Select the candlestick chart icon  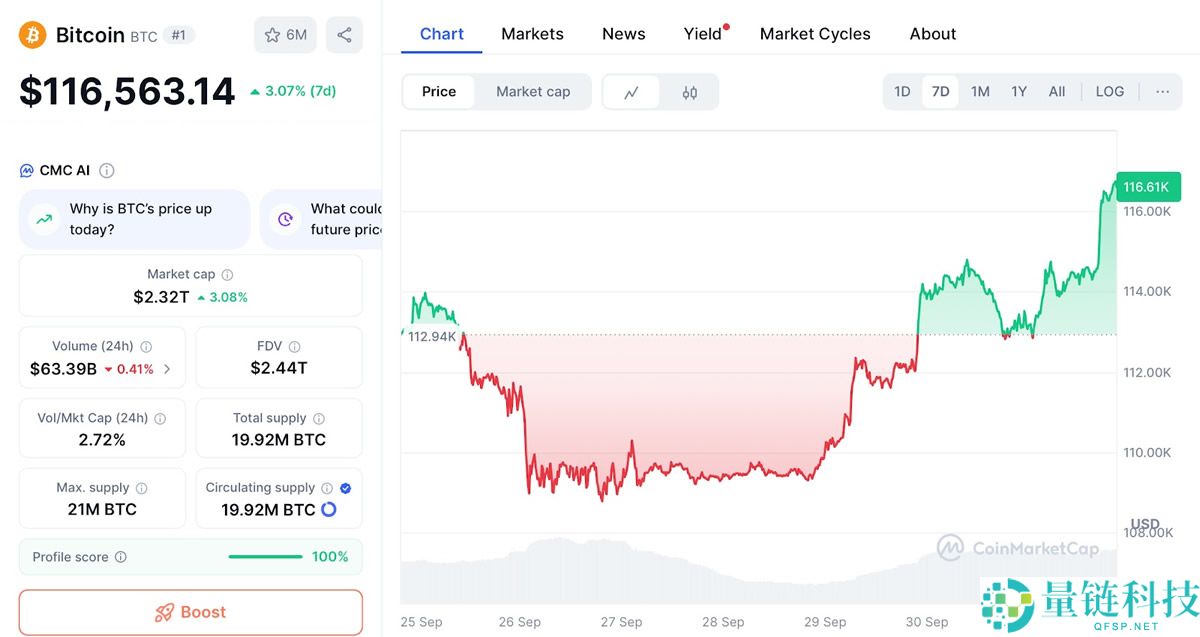688,91
